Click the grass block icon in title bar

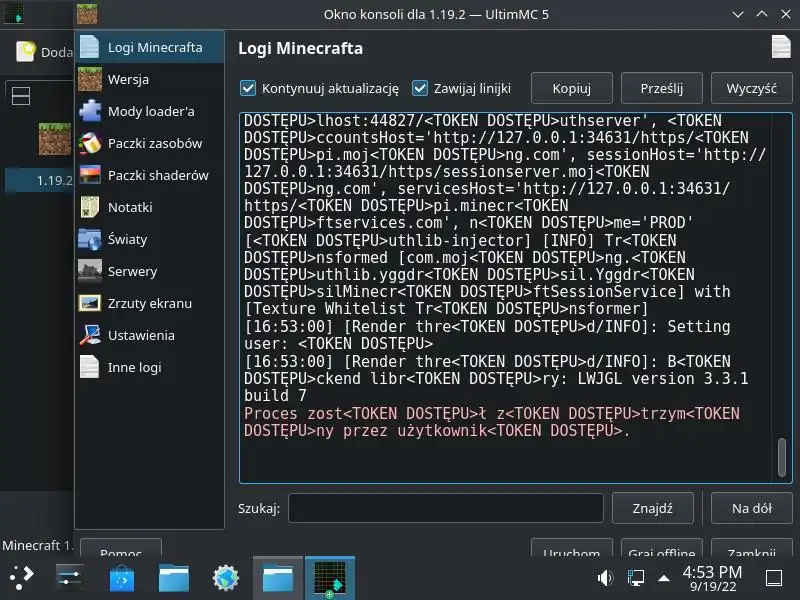point(87,14)
